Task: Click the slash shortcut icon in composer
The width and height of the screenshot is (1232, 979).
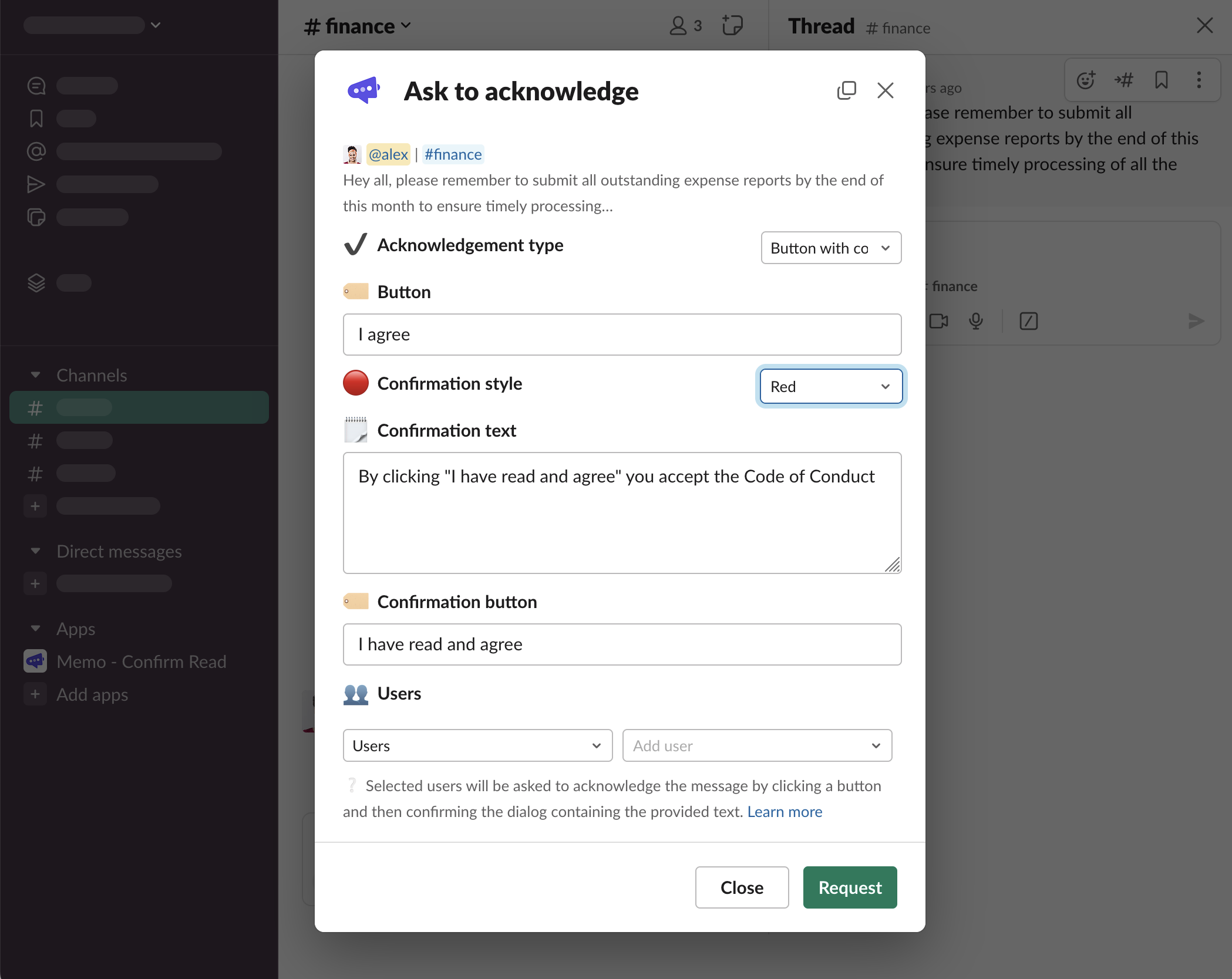Action: pyautogui.click(x=1028, y=321)
